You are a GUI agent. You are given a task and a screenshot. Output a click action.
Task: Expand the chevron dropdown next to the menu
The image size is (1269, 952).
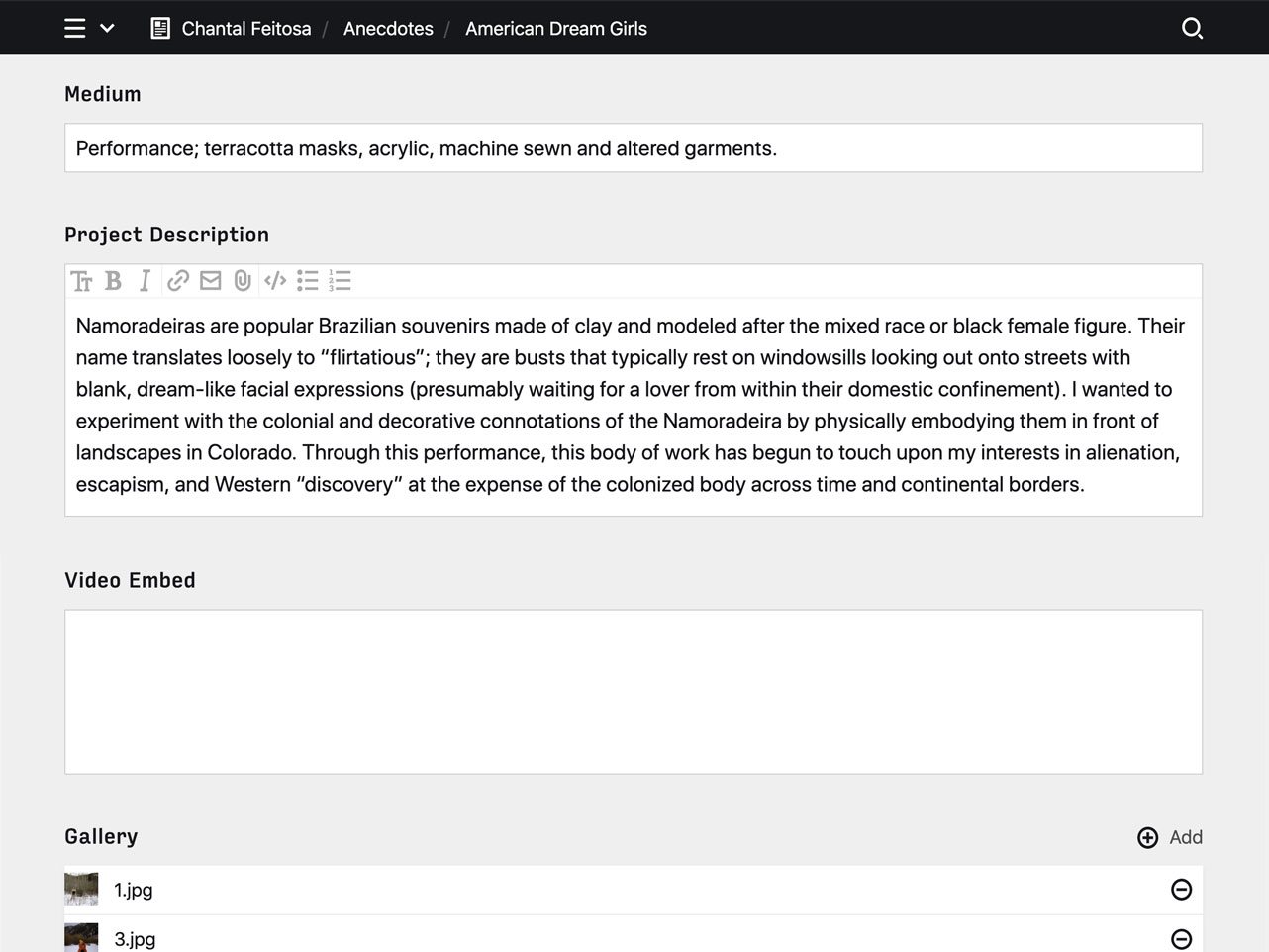[x=108, y=28]
